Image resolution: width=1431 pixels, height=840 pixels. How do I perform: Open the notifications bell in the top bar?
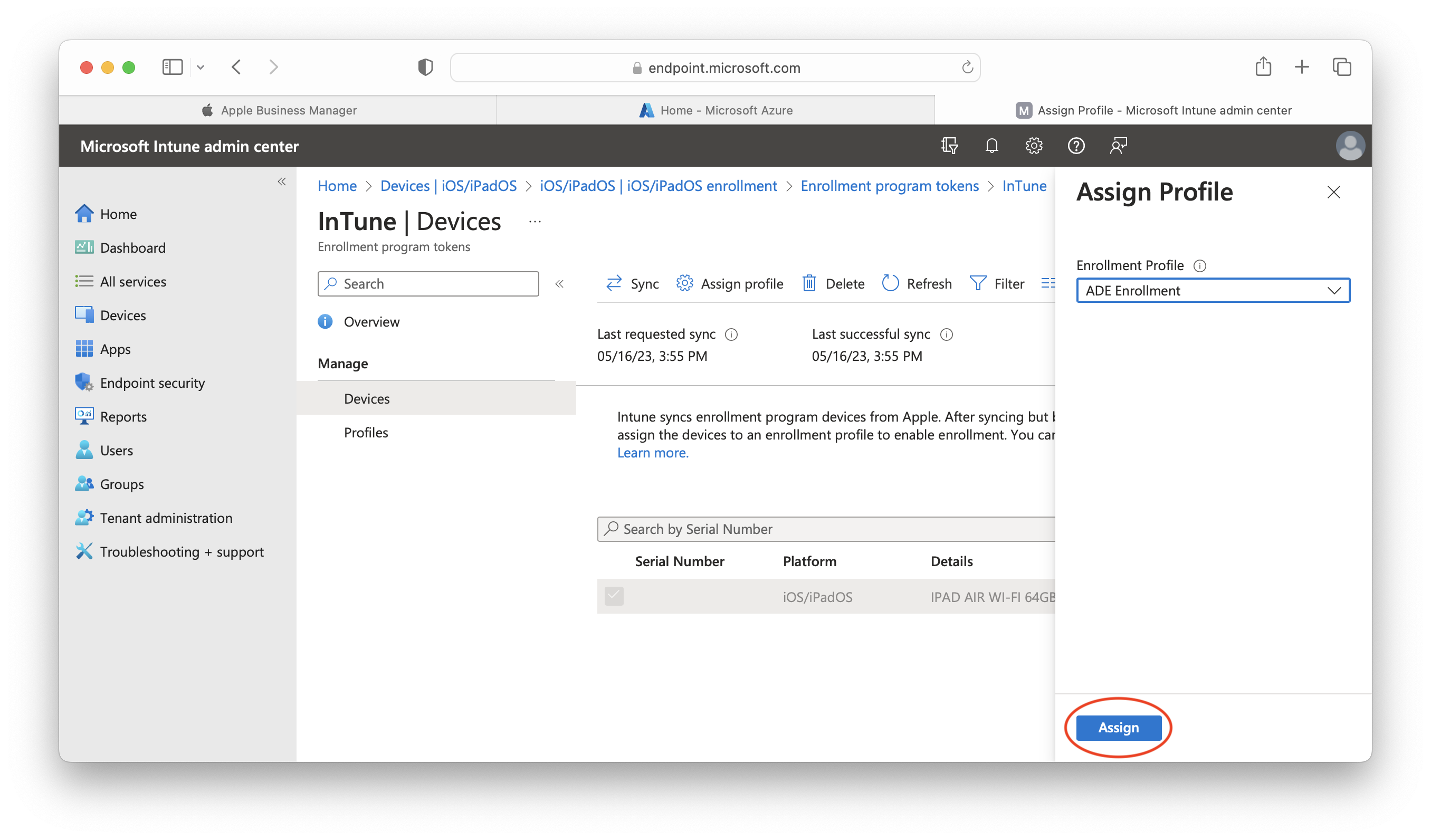(x=991, y=146)
